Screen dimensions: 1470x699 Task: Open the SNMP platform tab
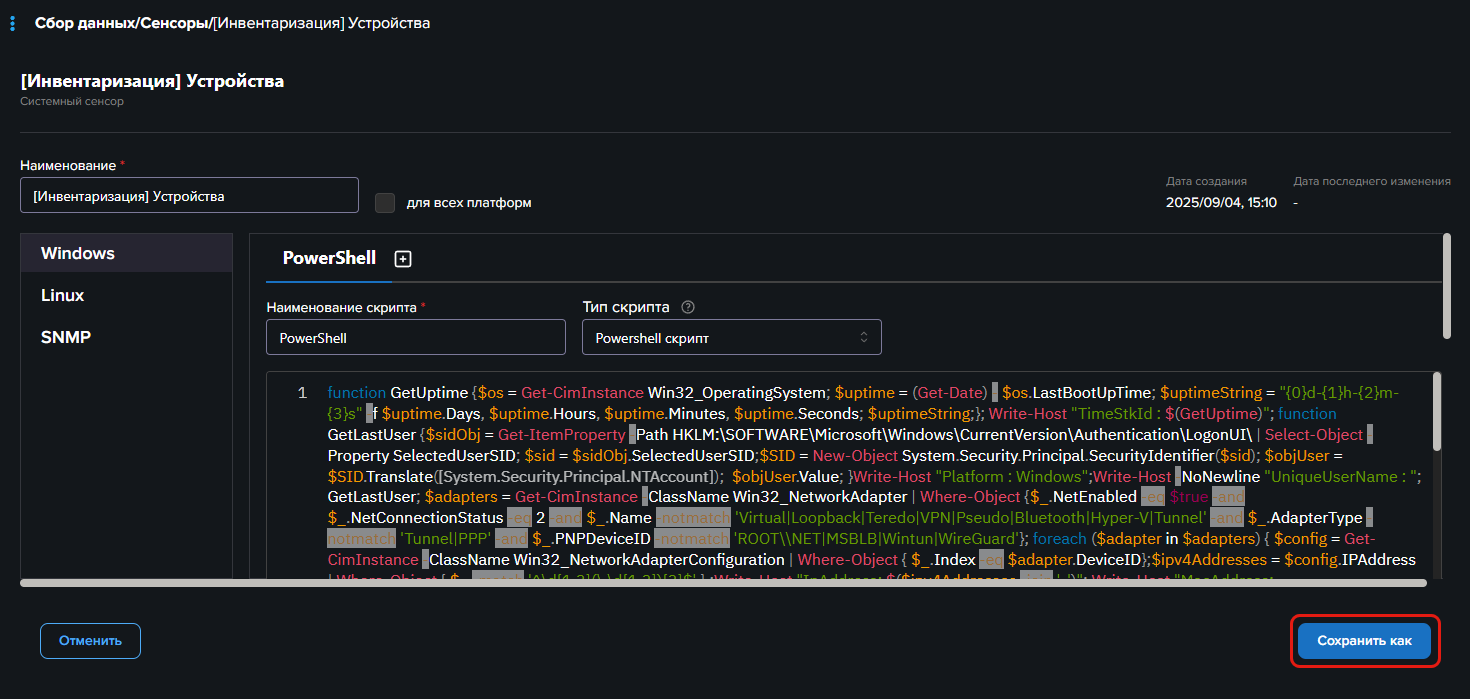(x=65, y=337)
